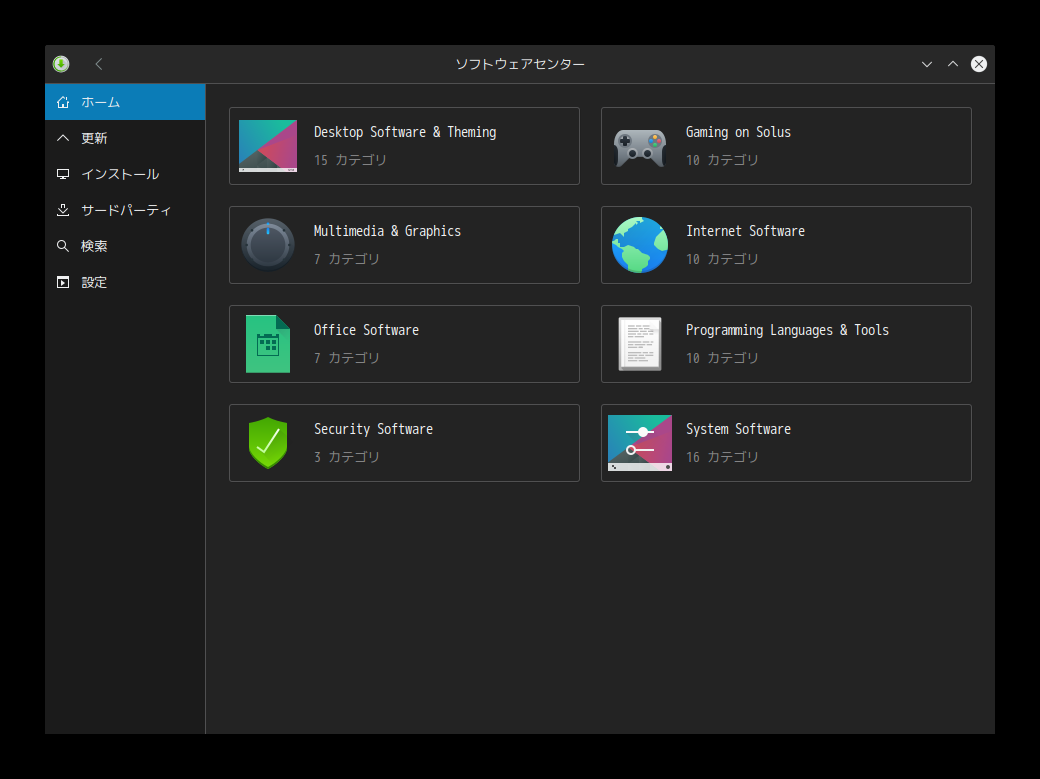1040x779 pixels.
Task: Click '7 カテゴリ' under Multimedia & Graphics
Action: [347, 259]
